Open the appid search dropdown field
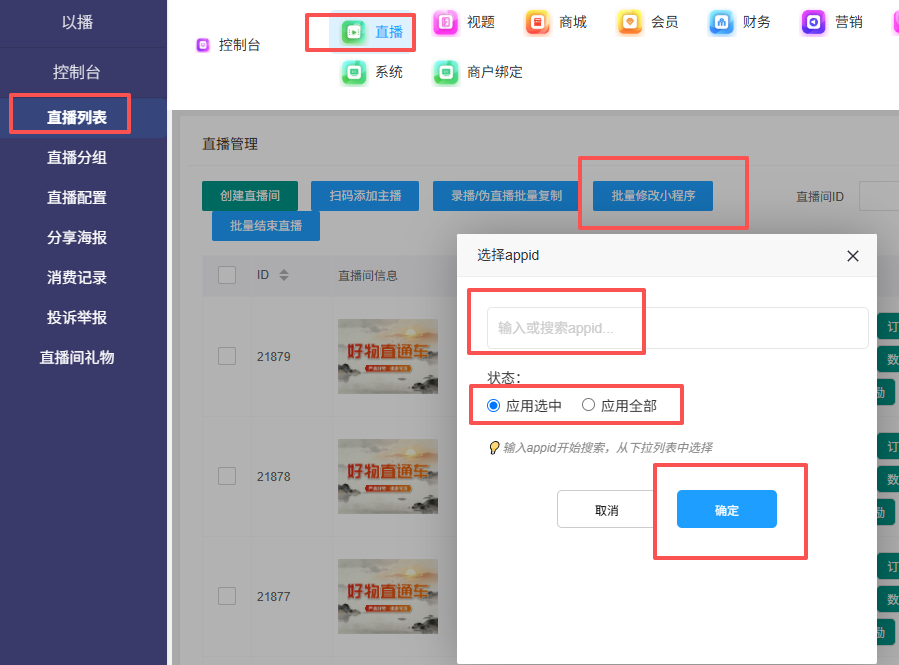This screenshot has height=665, width=899. click(677, 328)
